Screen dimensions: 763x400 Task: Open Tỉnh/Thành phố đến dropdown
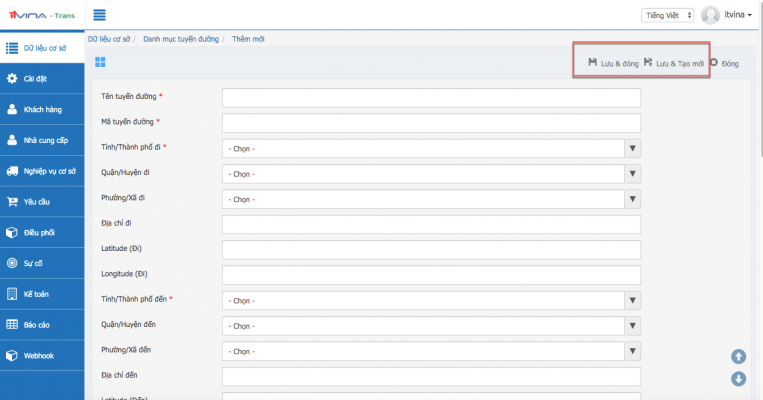(x=431, y=300)
